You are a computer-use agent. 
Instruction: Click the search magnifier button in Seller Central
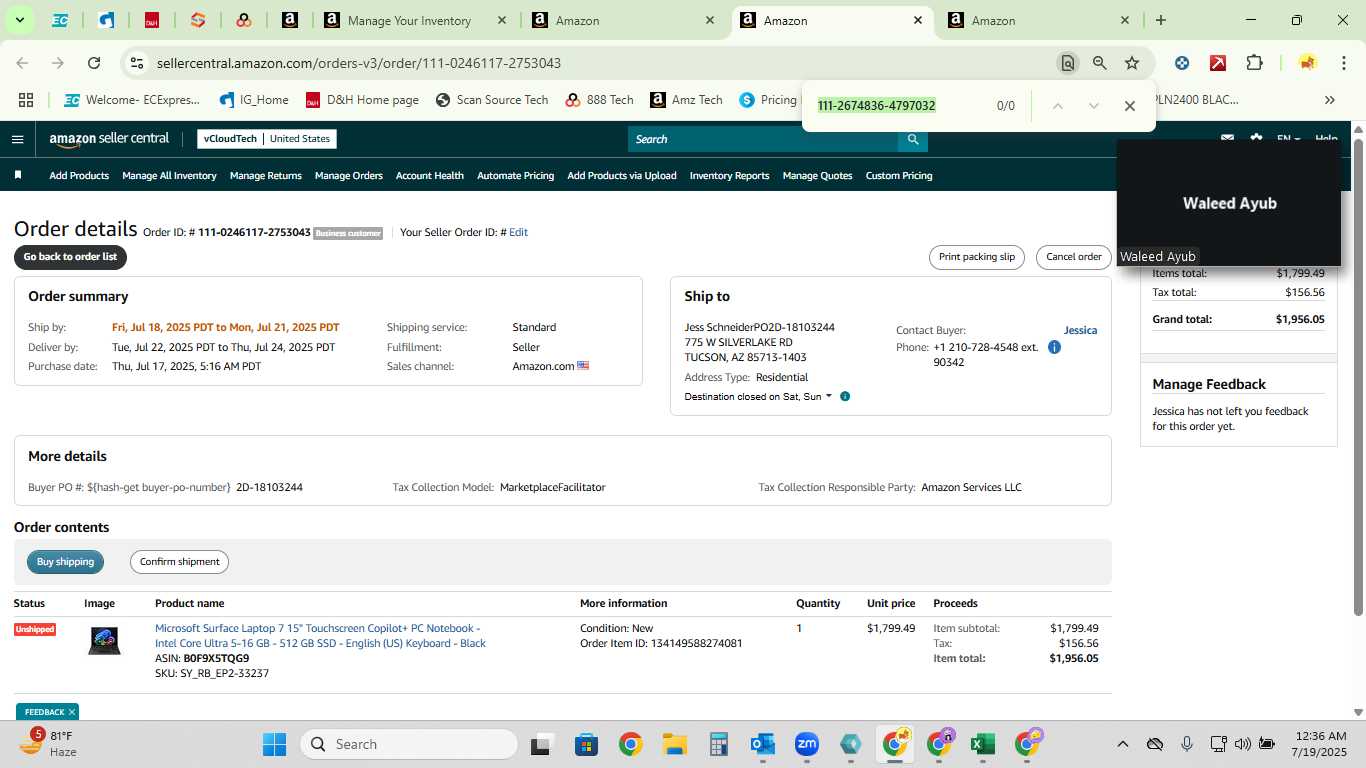[912, 139]
